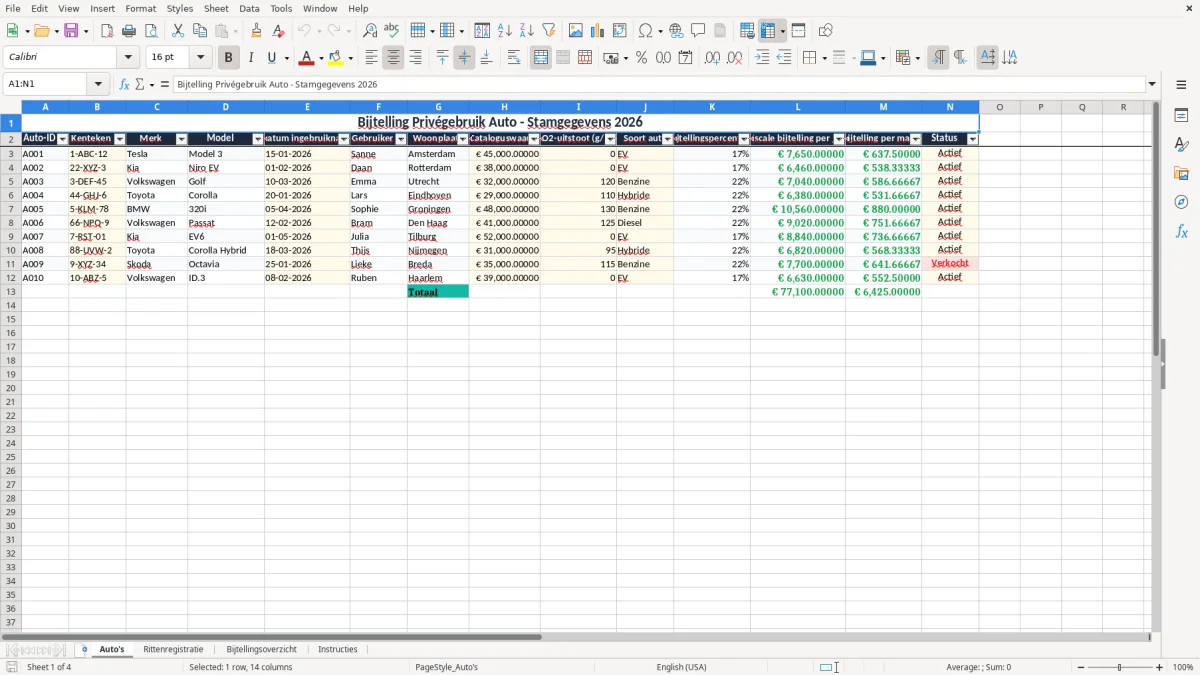Viewport: 1200px width, 675px height.
Task: Expand the formula bar
Action: tap(1152, 84)
